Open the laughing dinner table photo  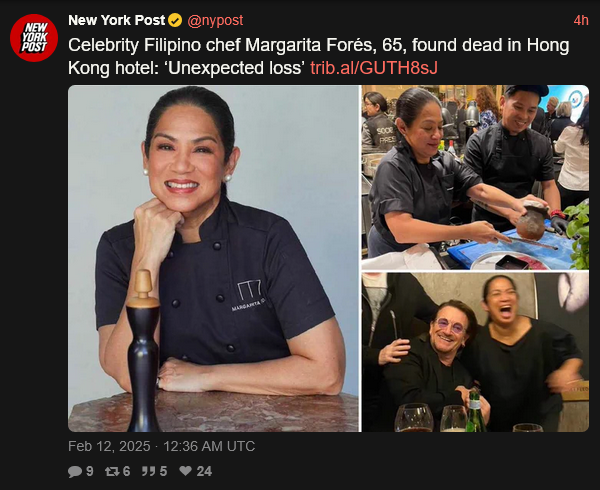(x=475, y=352)
